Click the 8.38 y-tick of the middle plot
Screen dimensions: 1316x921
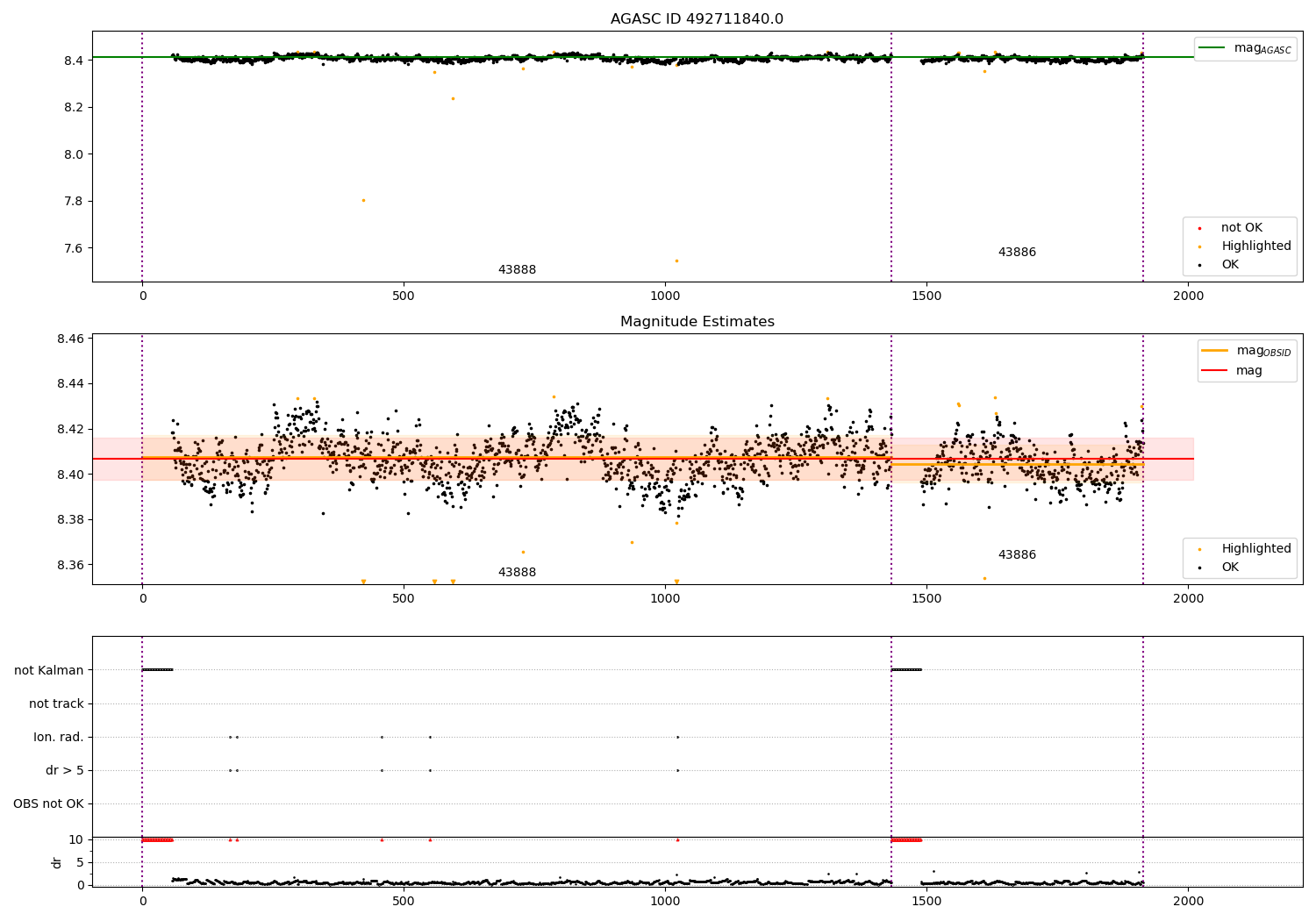[x=70, y=519]
